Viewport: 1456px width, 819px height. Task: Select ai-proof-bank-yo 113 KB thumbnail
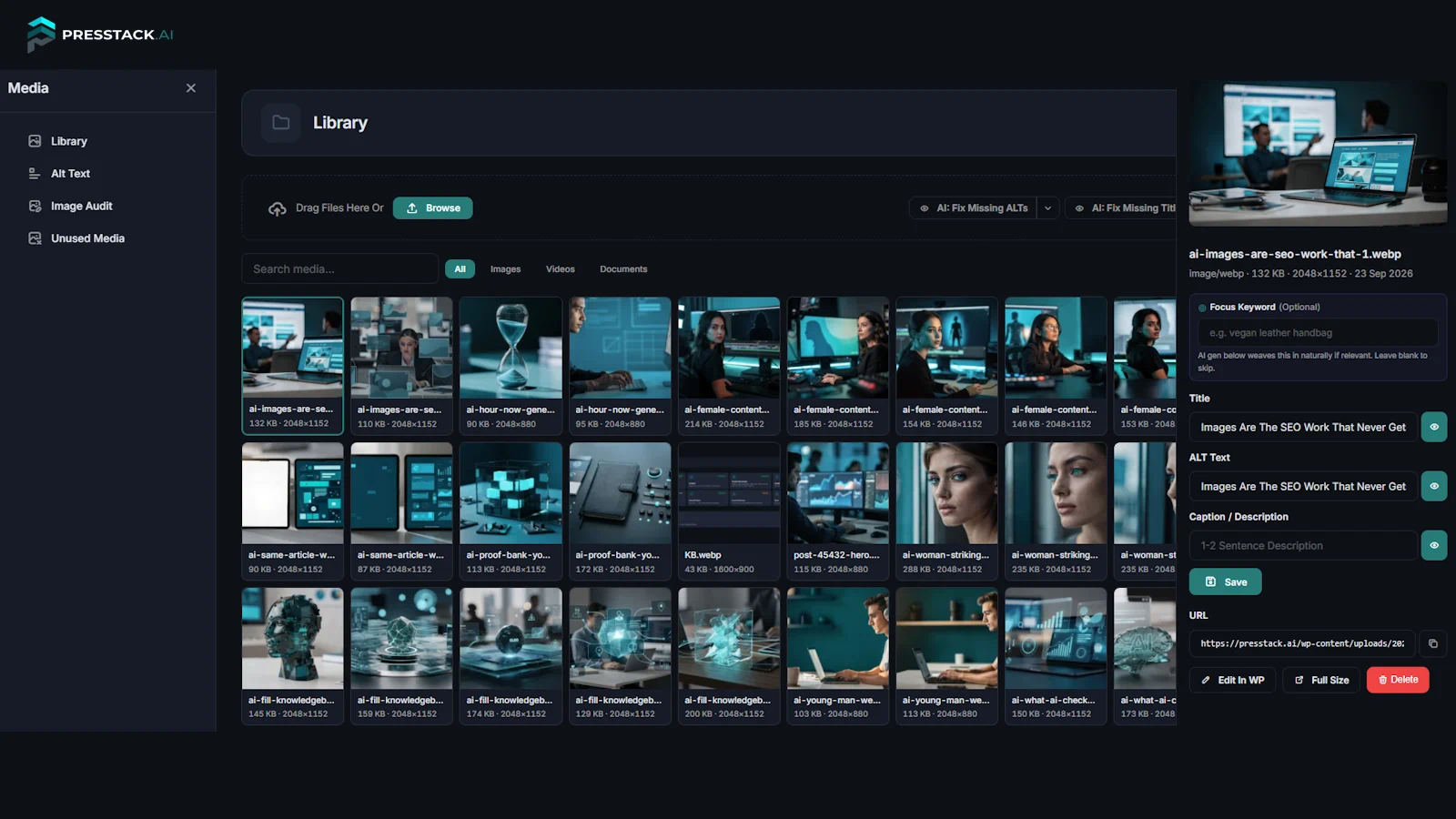coord(511,511)
